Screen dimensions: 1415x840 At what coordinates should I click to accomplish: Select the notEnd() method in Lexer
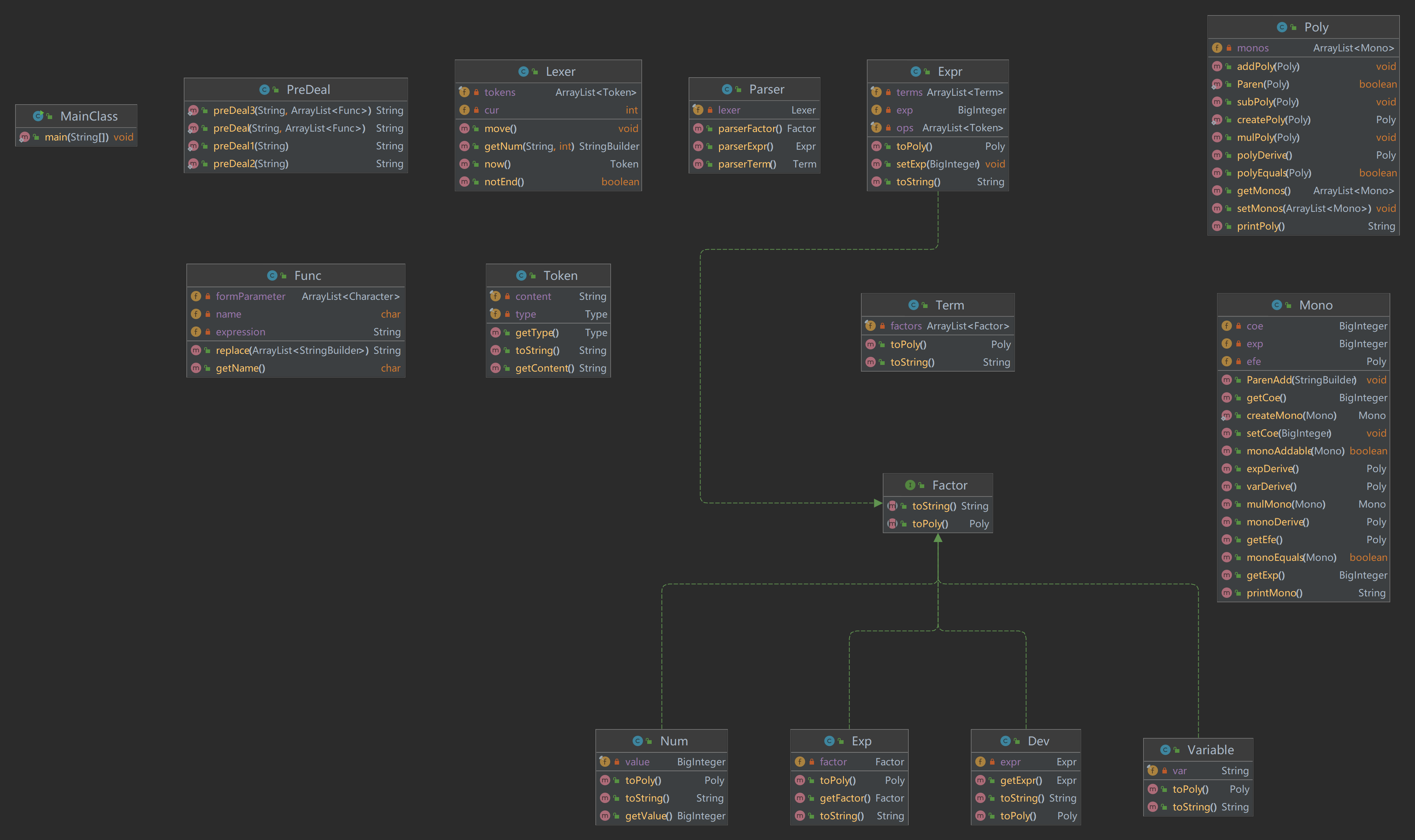click(548, 182)
